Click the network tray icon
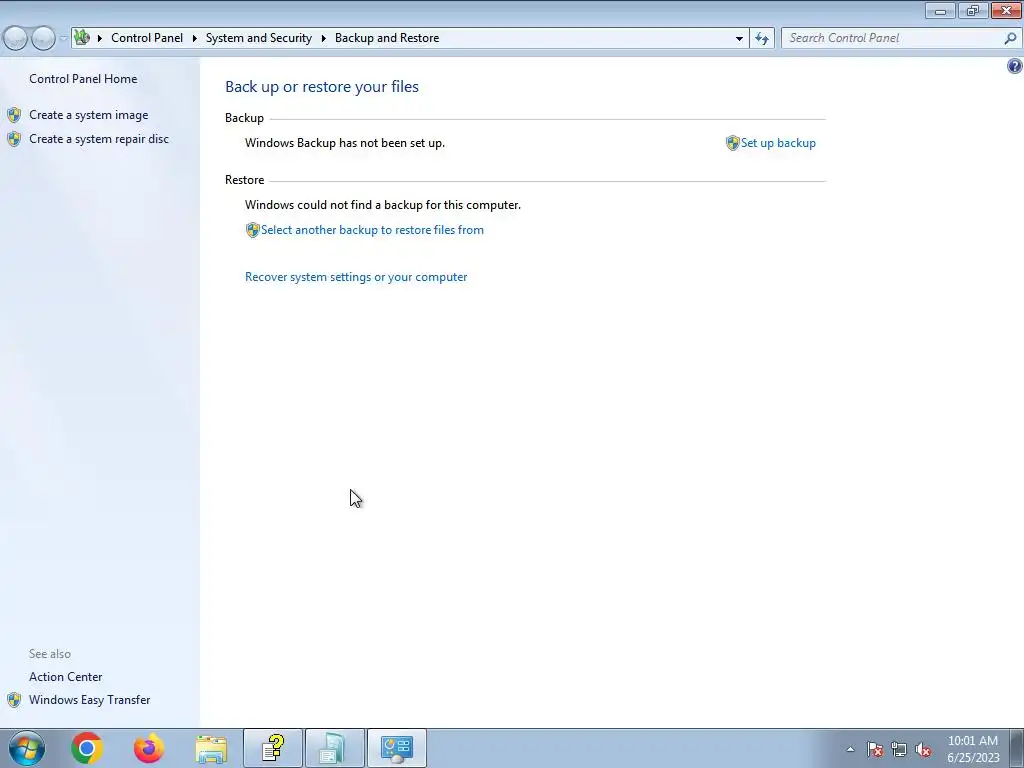Screen dimensions: 1024x768 pos(899,749)
